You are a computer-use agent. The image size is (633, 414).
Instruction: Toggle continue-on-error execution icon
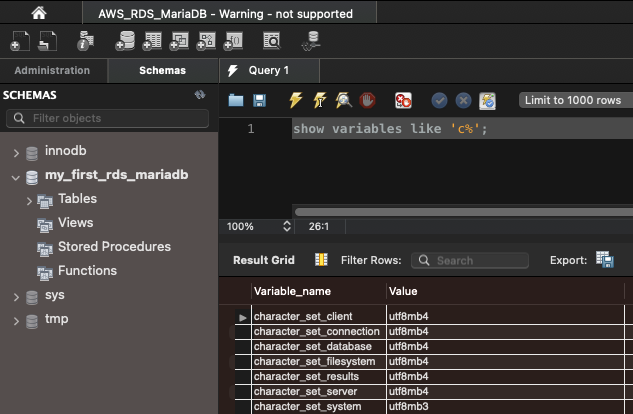403,100
